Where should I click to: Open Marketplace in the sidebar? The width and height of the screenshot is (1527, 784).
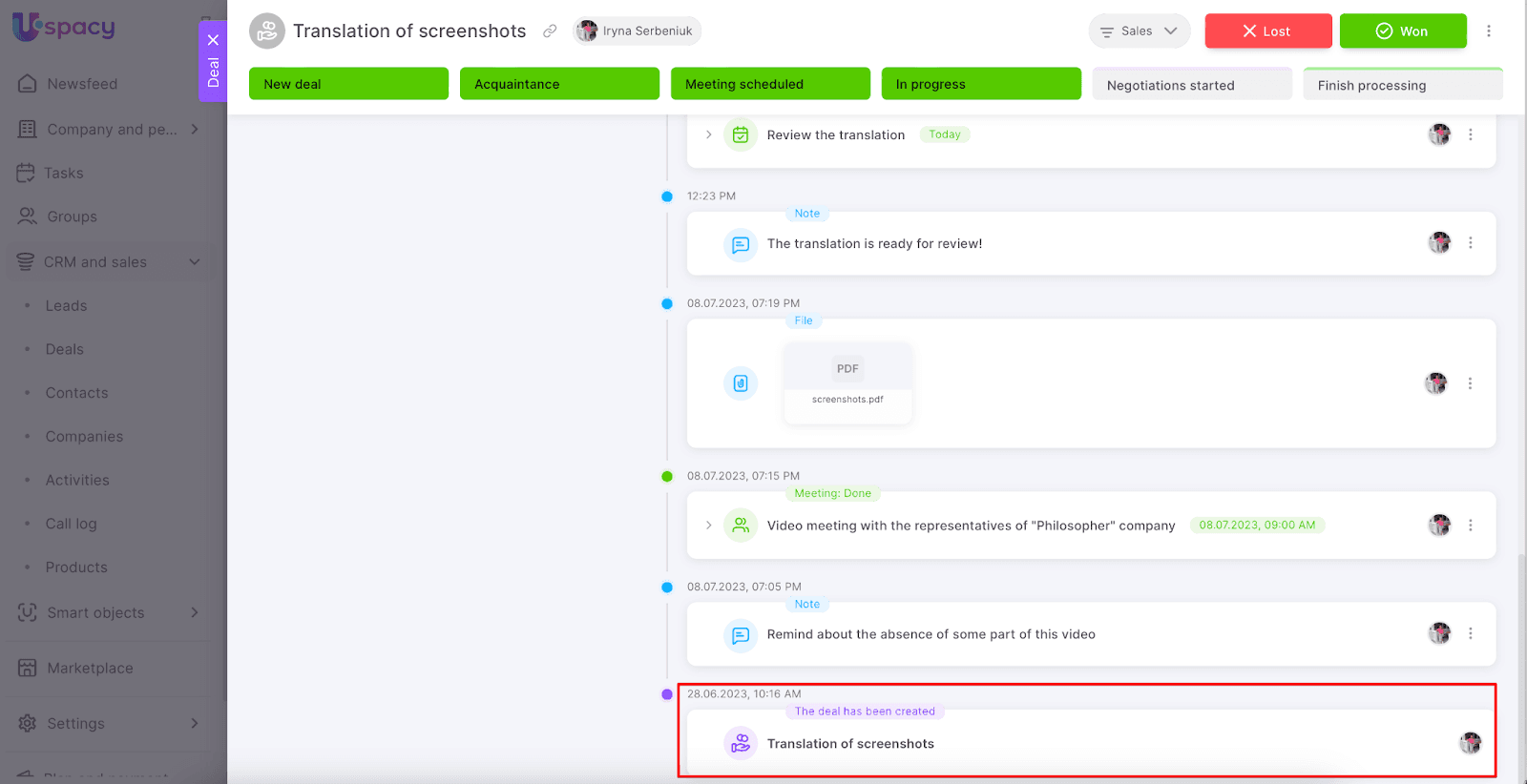coord(90,669)
